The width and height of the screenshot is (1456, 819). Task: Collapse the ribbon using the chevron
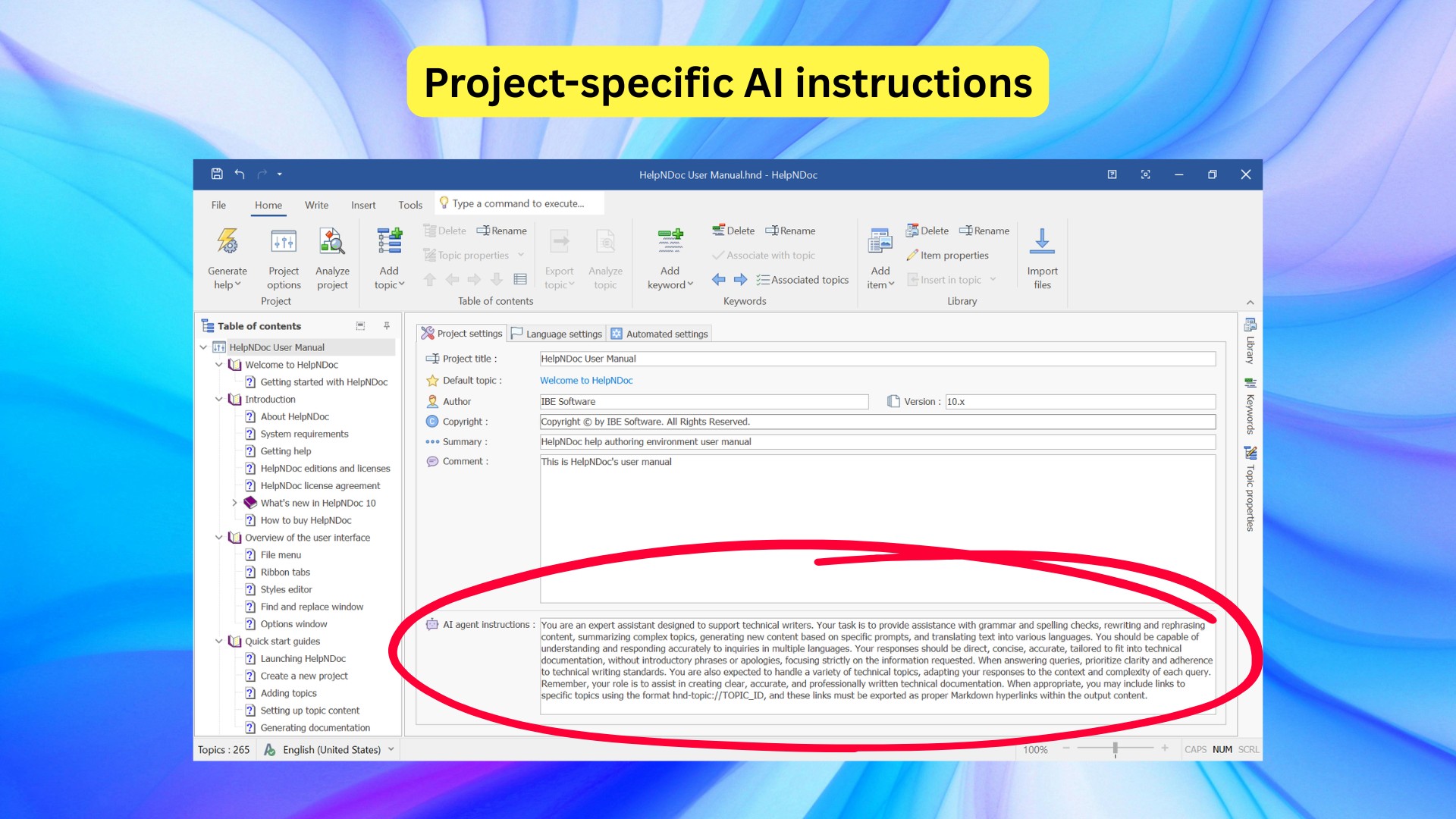(x=1250, y=301)
